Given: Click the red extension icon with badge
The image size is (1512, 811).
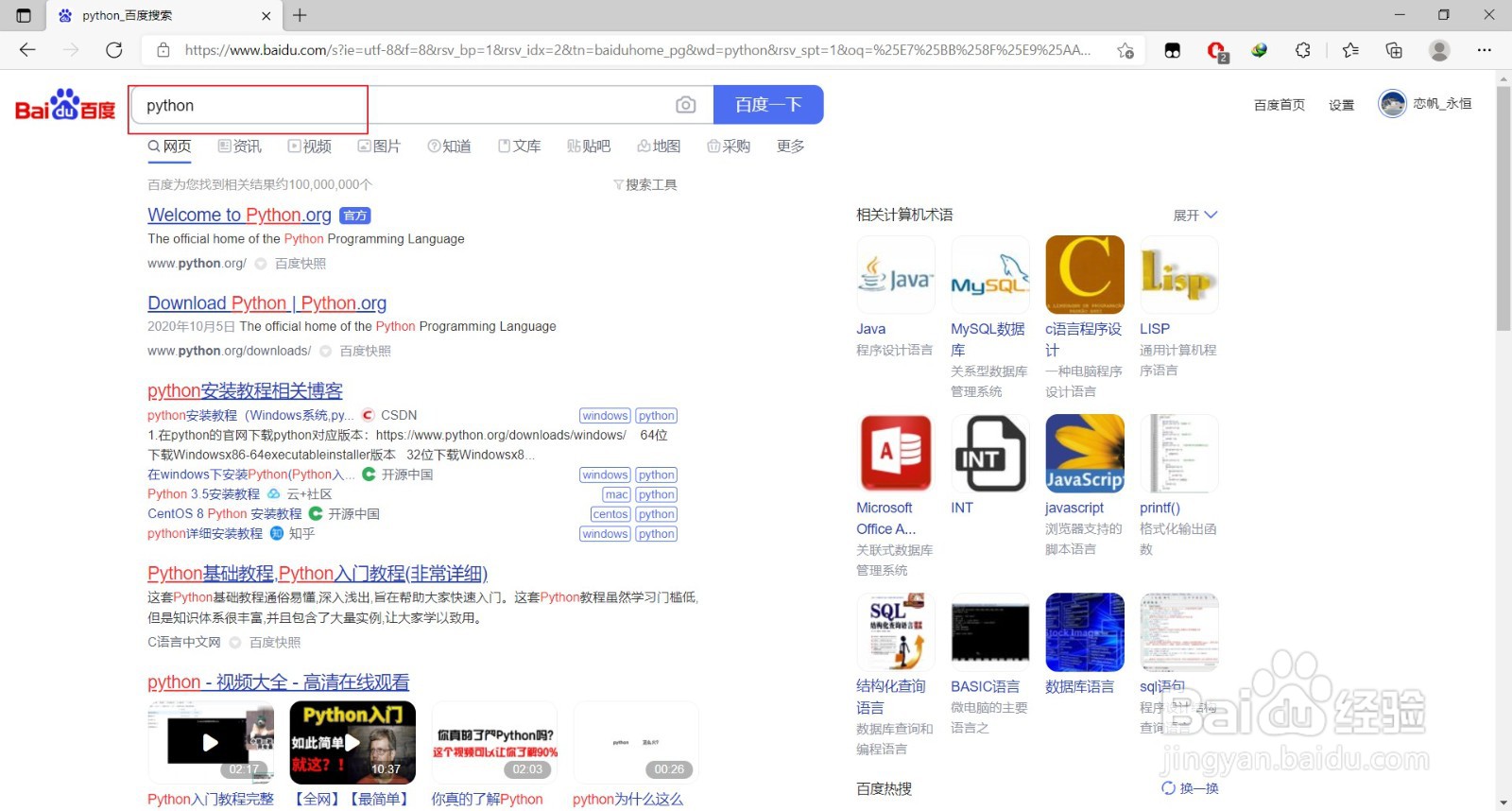Looking at the screenshot, I should coord(1216,51).
